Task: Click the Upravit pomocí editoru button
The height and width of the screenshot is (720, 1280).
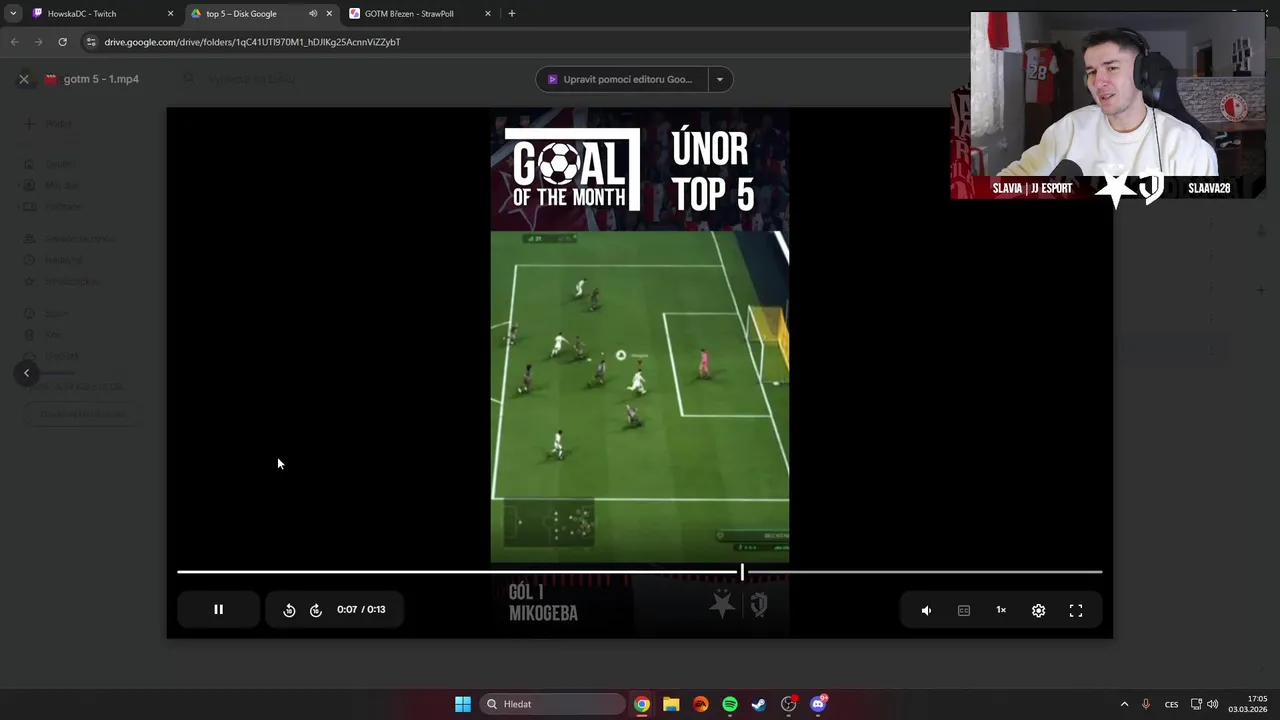Action: point(621,79)
